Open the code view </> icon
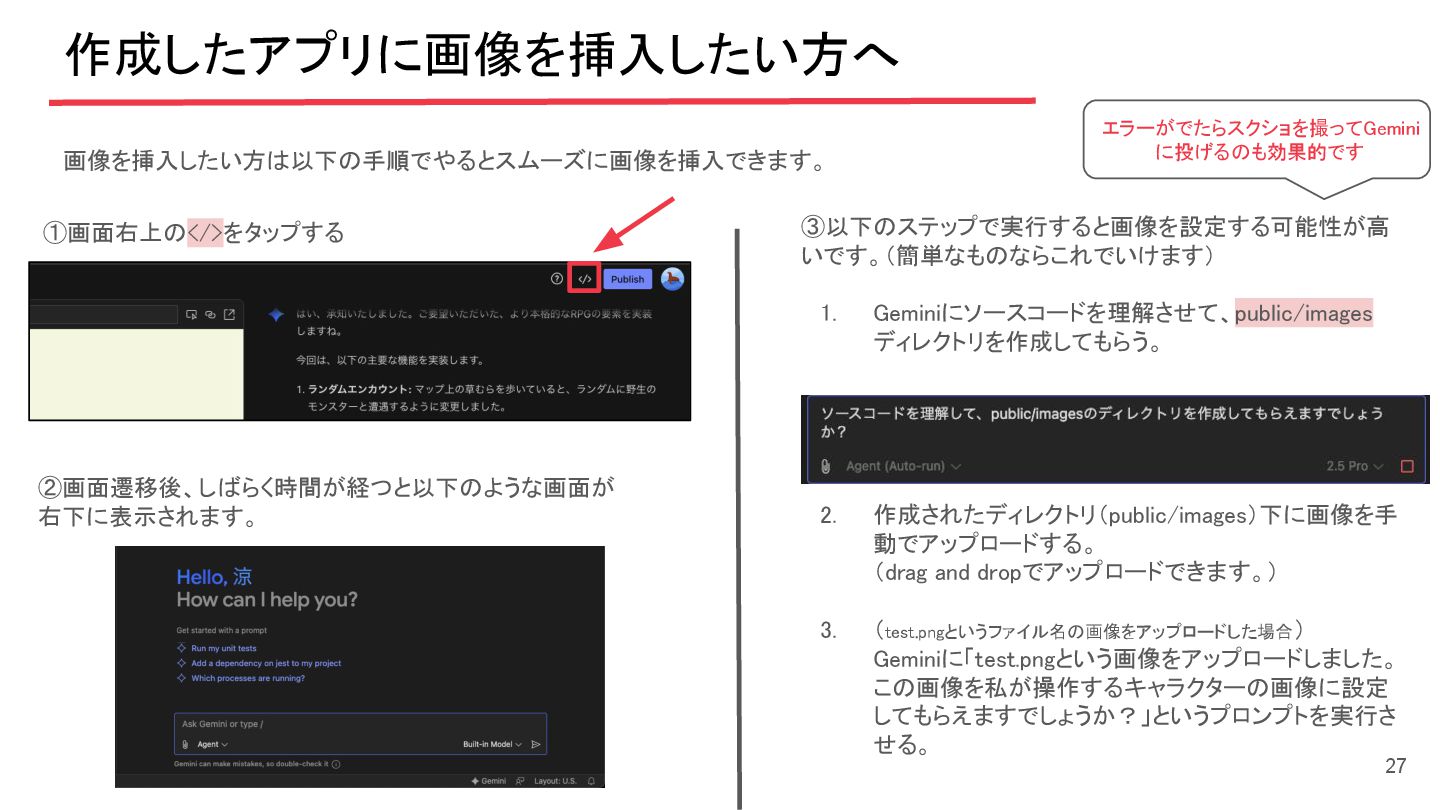1440x810 pixels. 585,279
